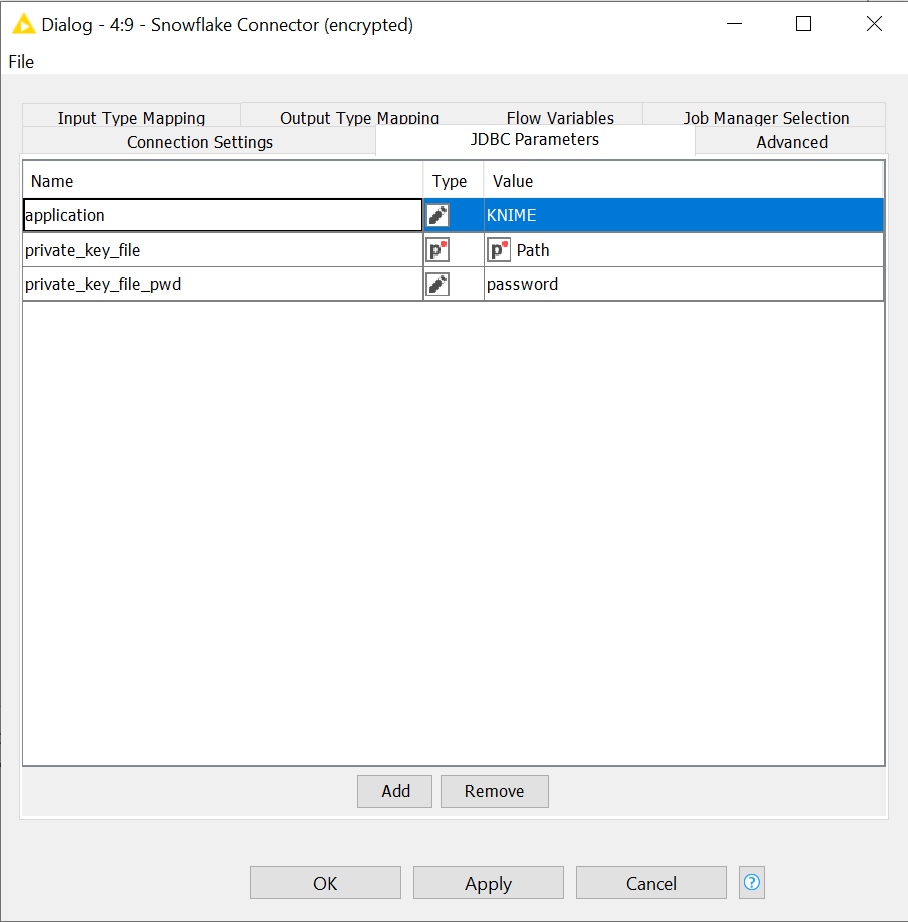
Task: Click the path type icon for private_key_file
Action: pyautogui.click(x=438, y=250)
